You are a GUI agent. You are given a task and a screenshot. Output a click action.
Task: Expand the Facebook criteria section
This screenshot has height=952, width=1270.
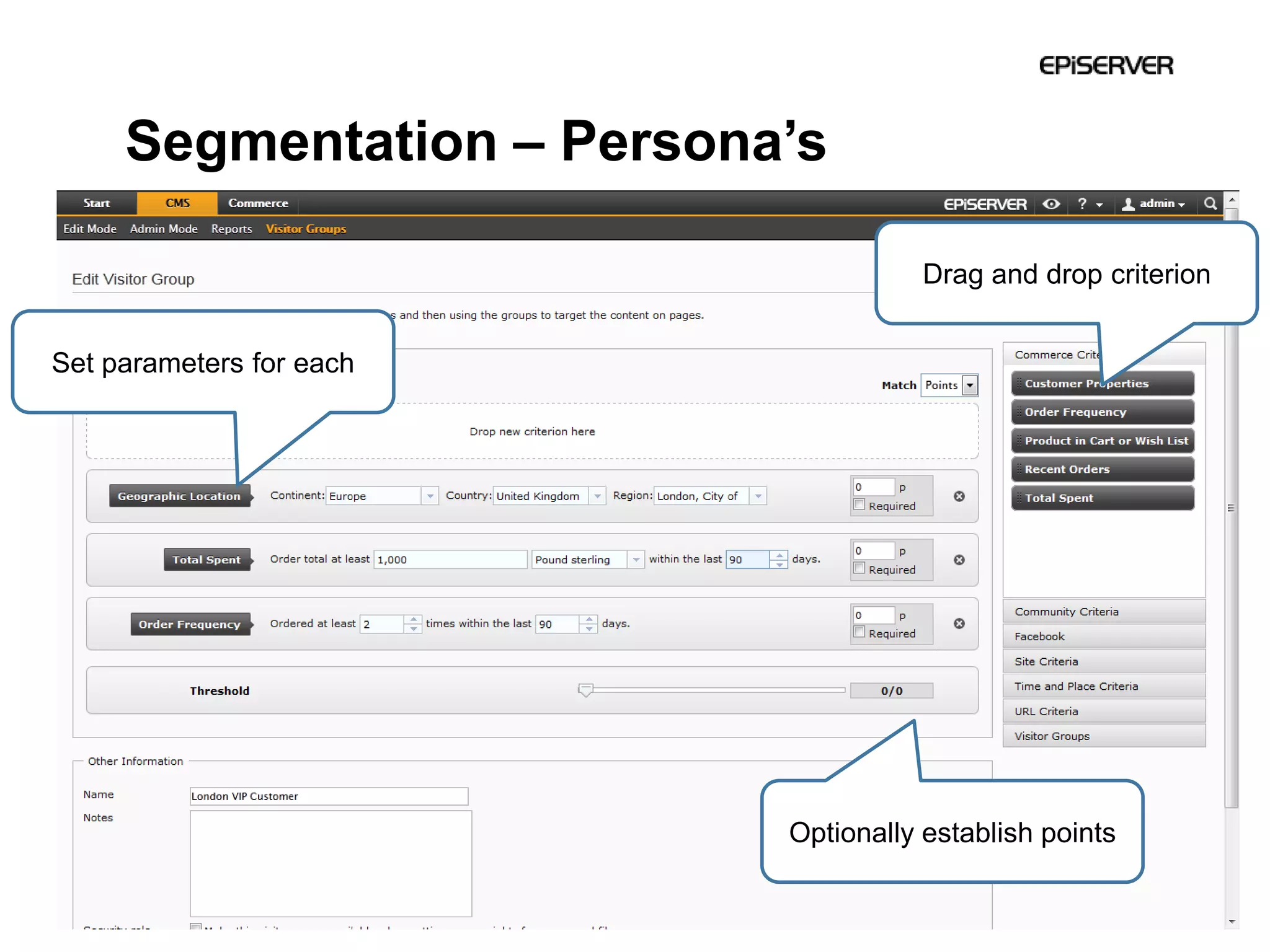tap(1104, 637)
